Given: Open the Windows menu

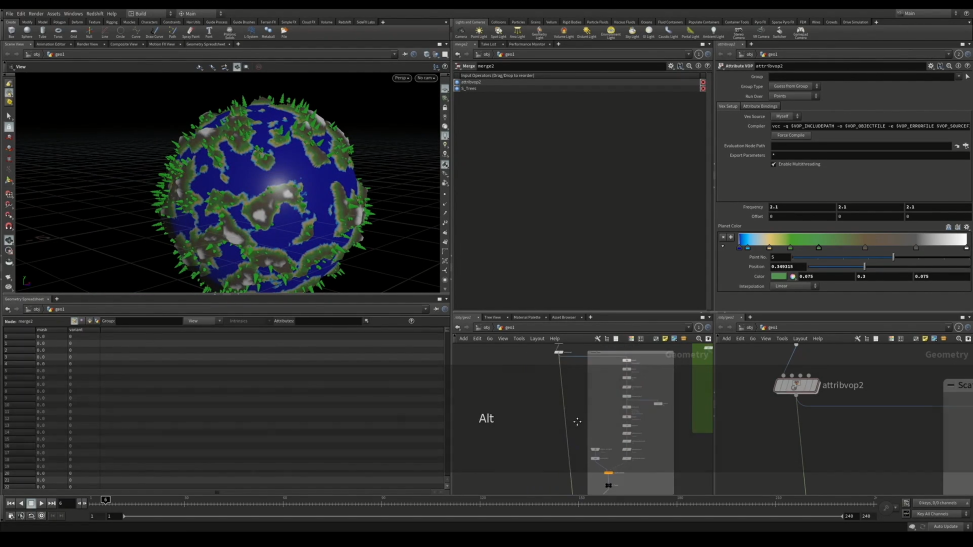Looking at the screenshot, I should tap(73, 13).
